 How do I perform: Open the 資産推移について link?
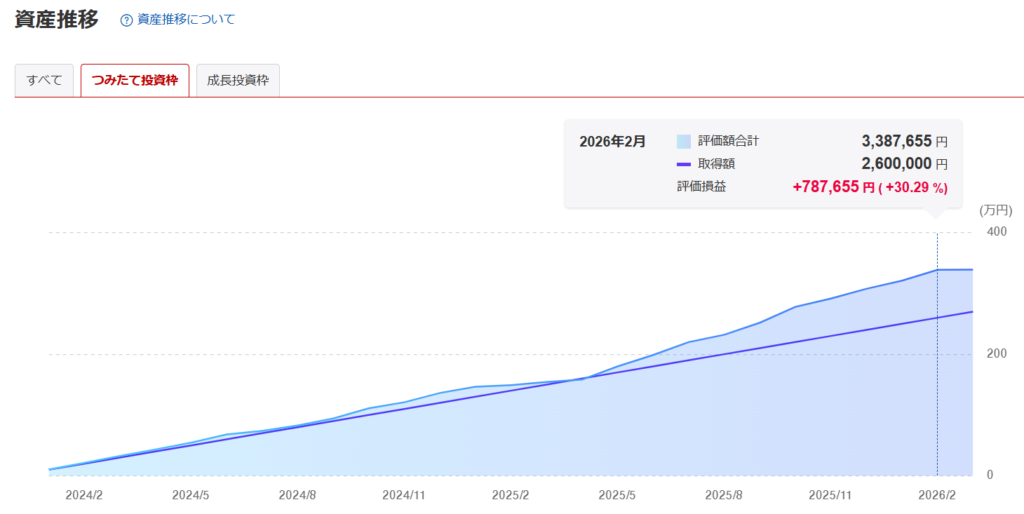tap(186, 20)
